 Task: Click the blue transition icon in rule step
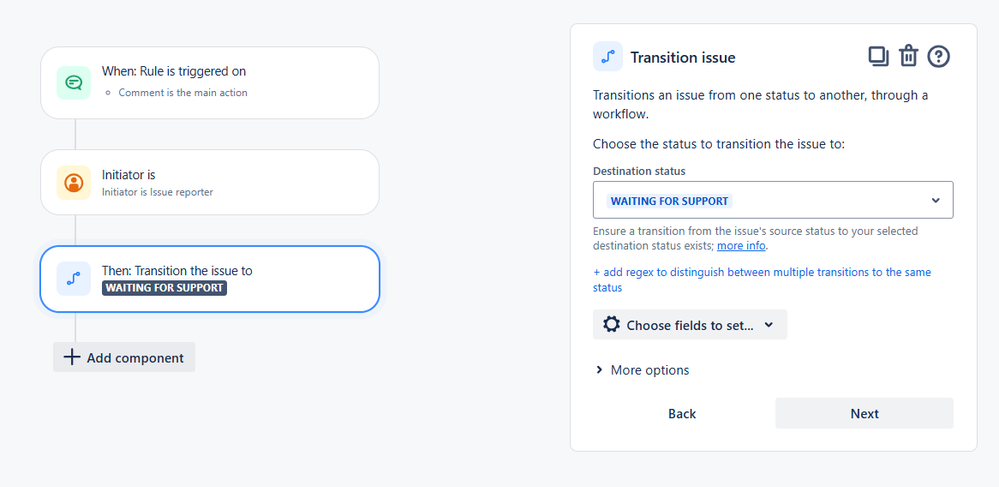74,279
